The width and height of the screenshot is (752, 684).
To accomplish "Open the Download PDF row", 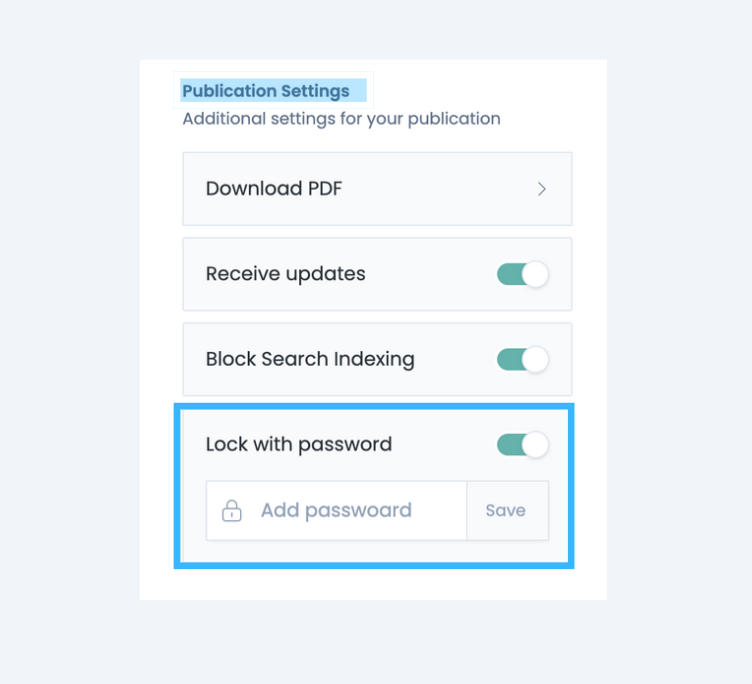I will [377, 189].
